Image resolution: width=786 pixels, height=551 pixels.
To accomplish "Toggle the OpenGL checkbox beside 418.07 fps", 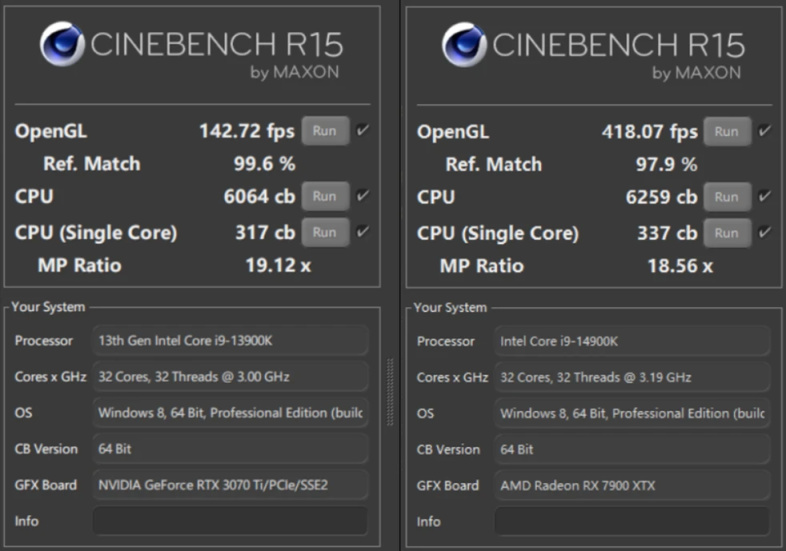I will click(x=764, y=131).
